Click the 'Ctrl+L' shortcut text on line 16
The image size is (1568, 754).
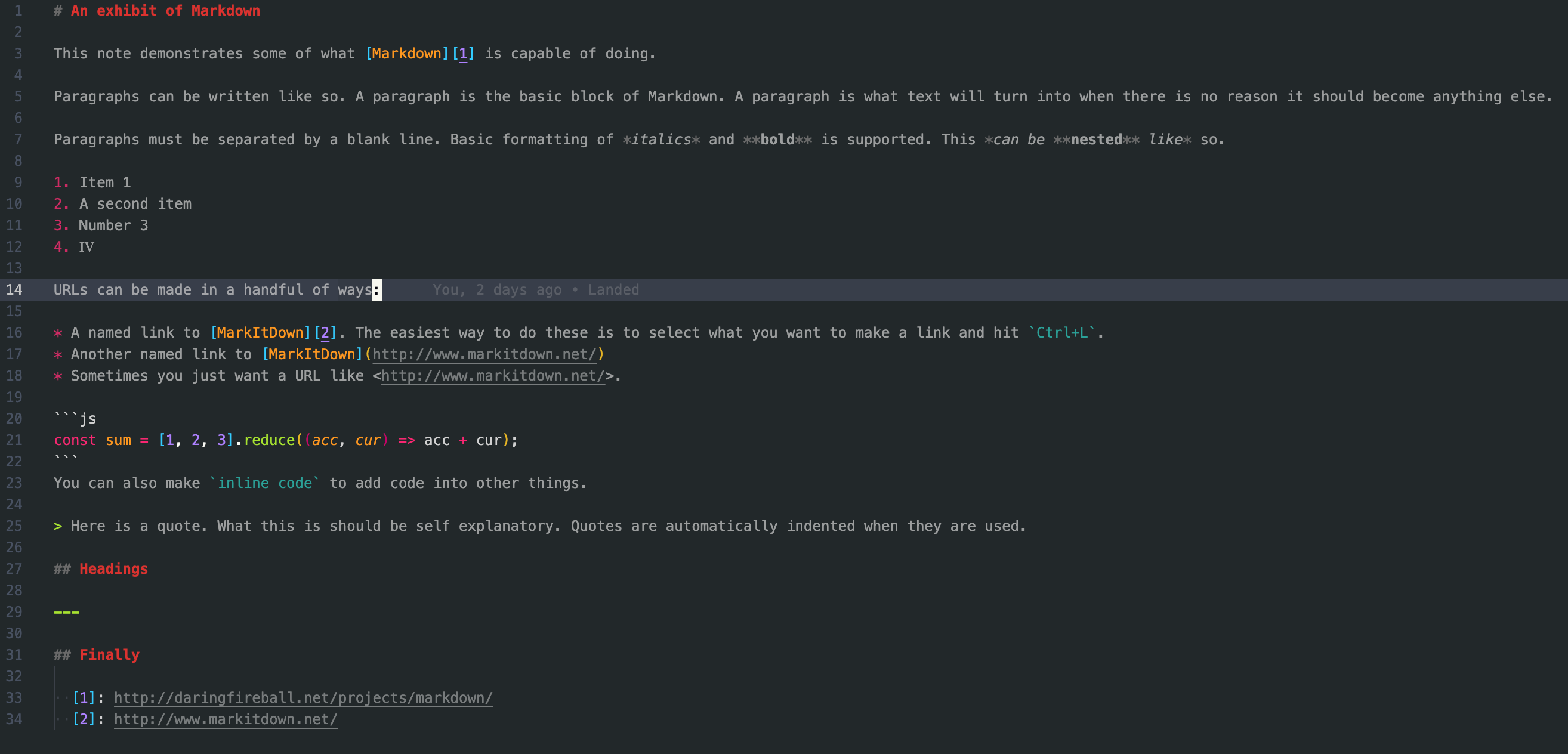pyautogui.click(x=1062, y=332)
